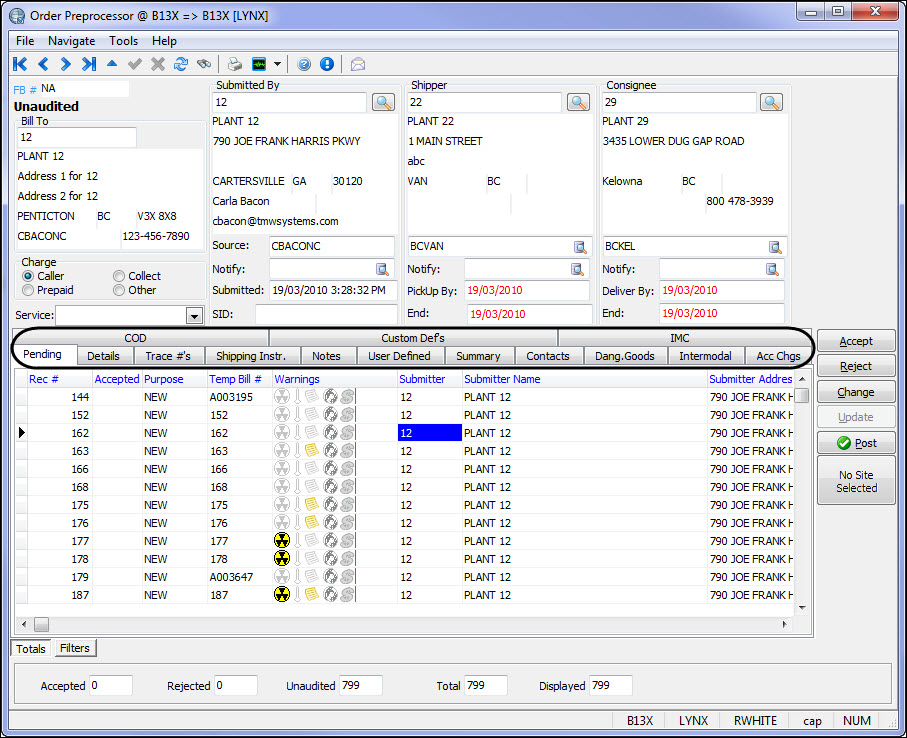
Task: Click the printer icon in toolbar
Action: [234, 64]
